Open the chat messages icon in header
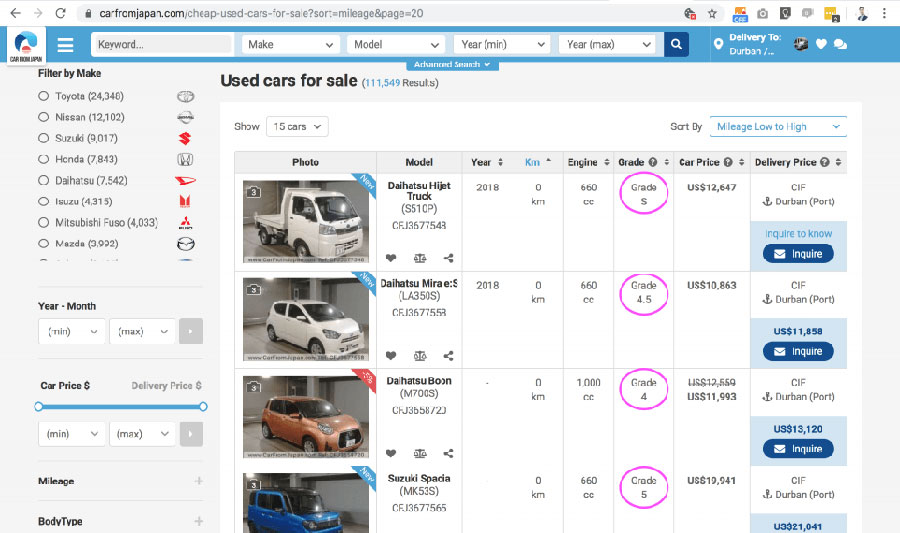 (x=840, y=44)
